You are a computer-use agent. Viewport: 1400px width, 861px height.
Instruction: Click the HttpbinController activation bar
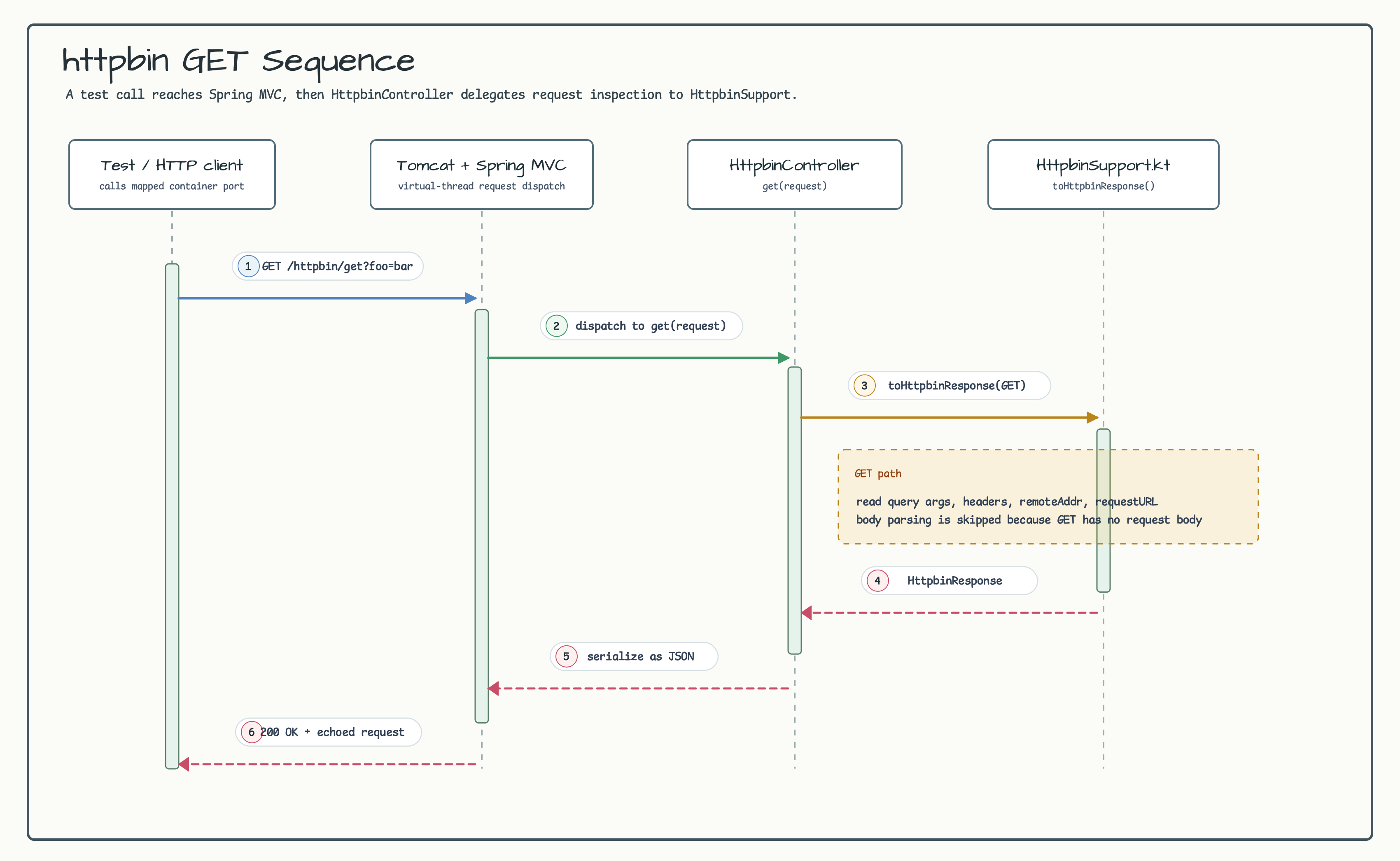795,510
